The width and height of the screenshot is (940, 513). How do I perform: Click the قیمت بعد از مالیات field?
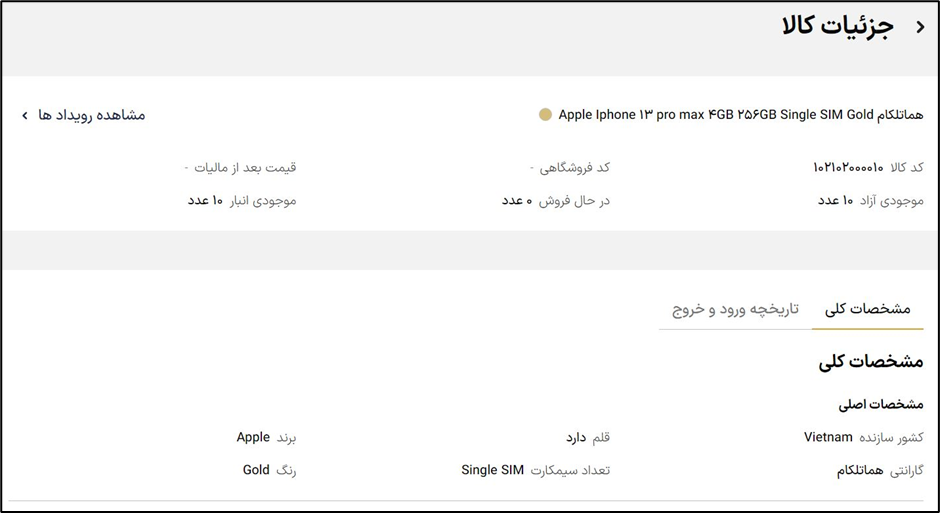240,167
